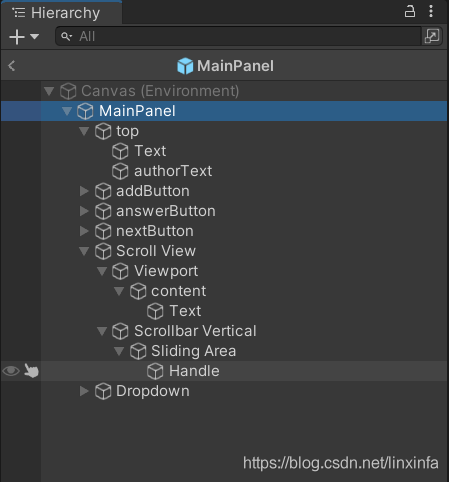This screenshot has width=449, height=482.
Task: Collapse the Scroll View node
Action: [x=84, y=251]
